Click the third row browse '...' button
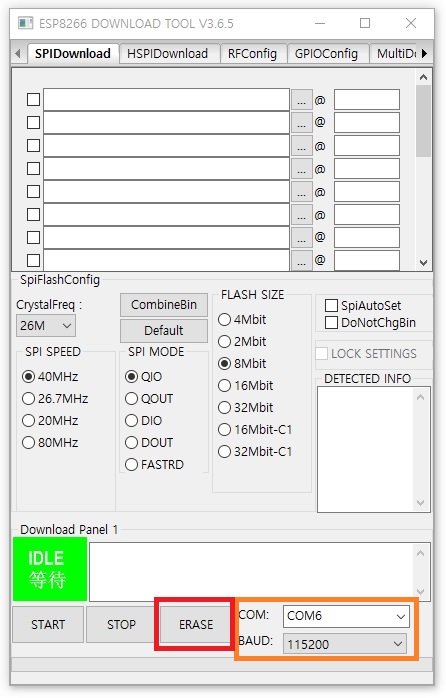This screenshot has height=698, width=446. click(x=302, y=146)
